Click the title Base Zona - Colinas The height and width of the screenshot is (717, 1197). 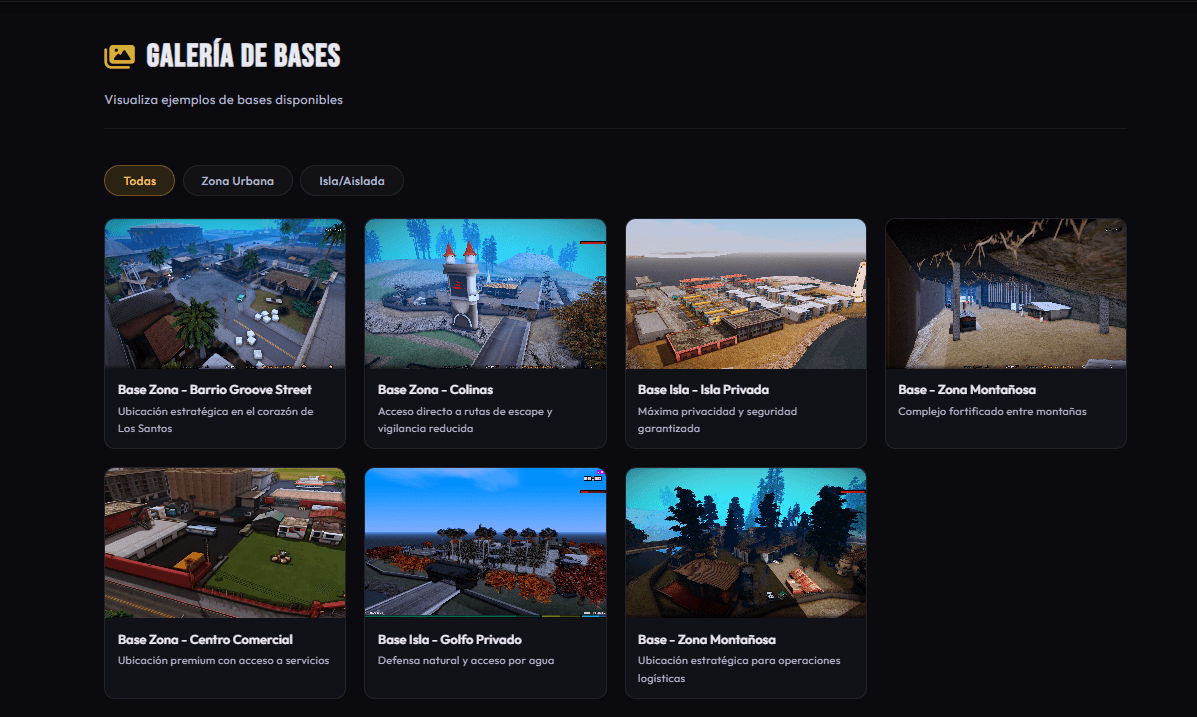(x=435, y=389)
